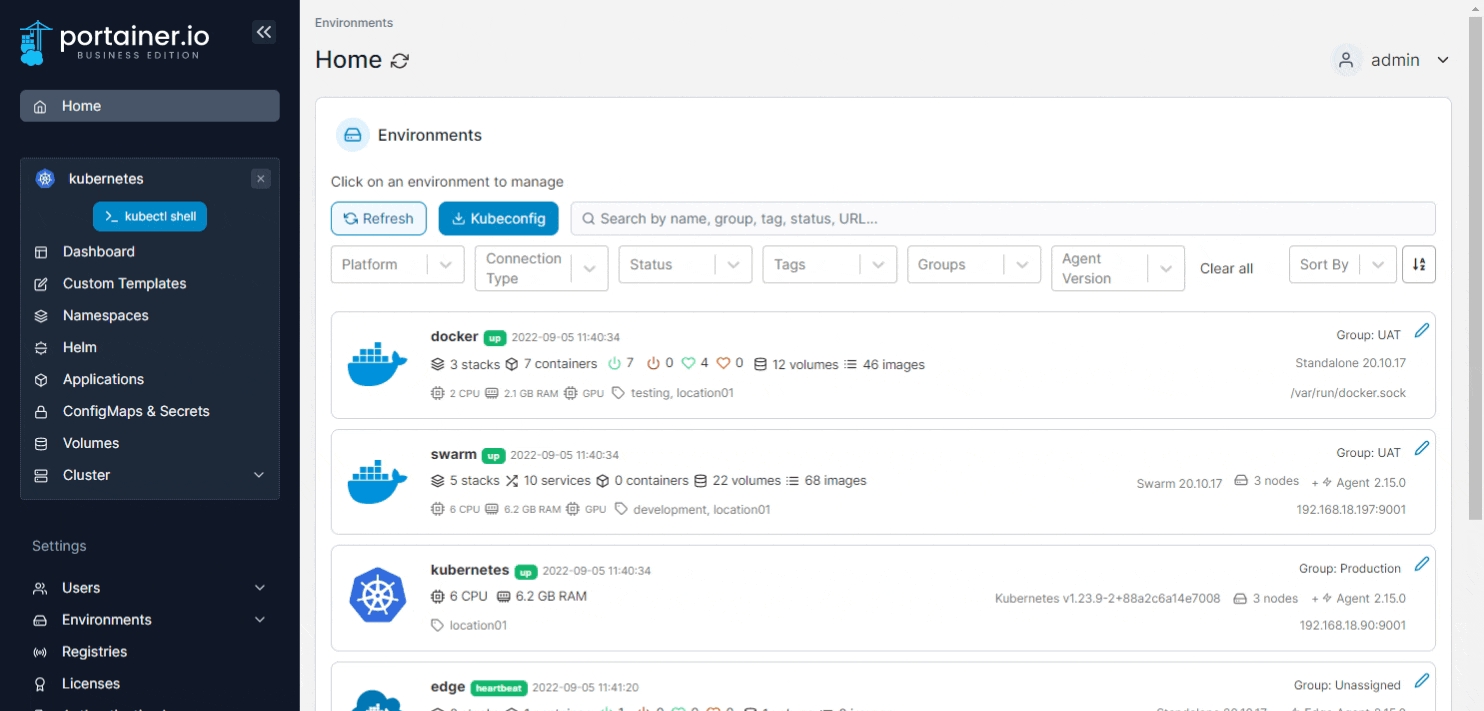Click the environment search input field
The height and width of the screenshot is (711, 1484).
click(x=1002, y=219)
